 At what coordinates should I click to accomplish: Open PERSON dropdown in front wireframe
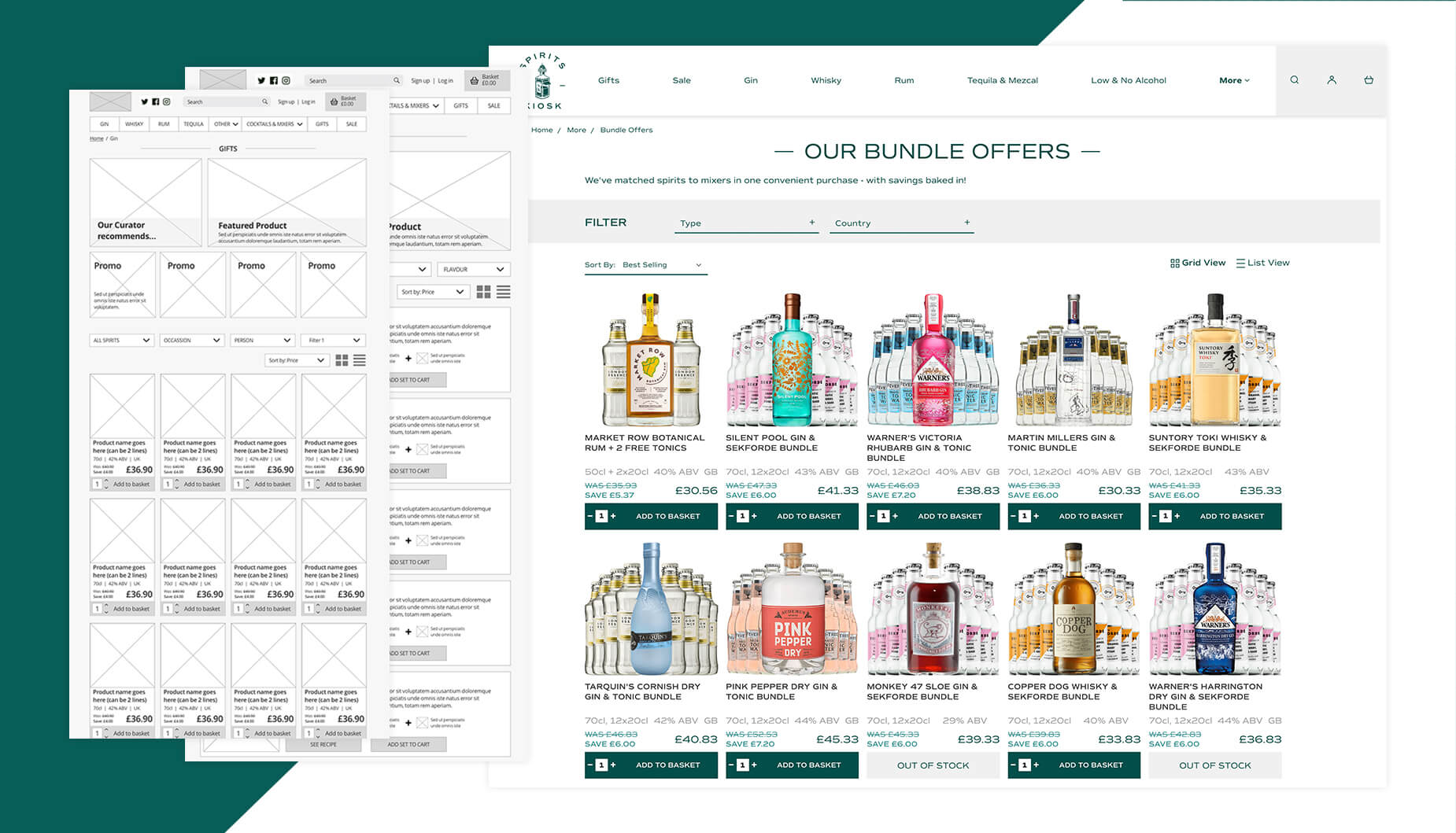click(x=263, y=341)
